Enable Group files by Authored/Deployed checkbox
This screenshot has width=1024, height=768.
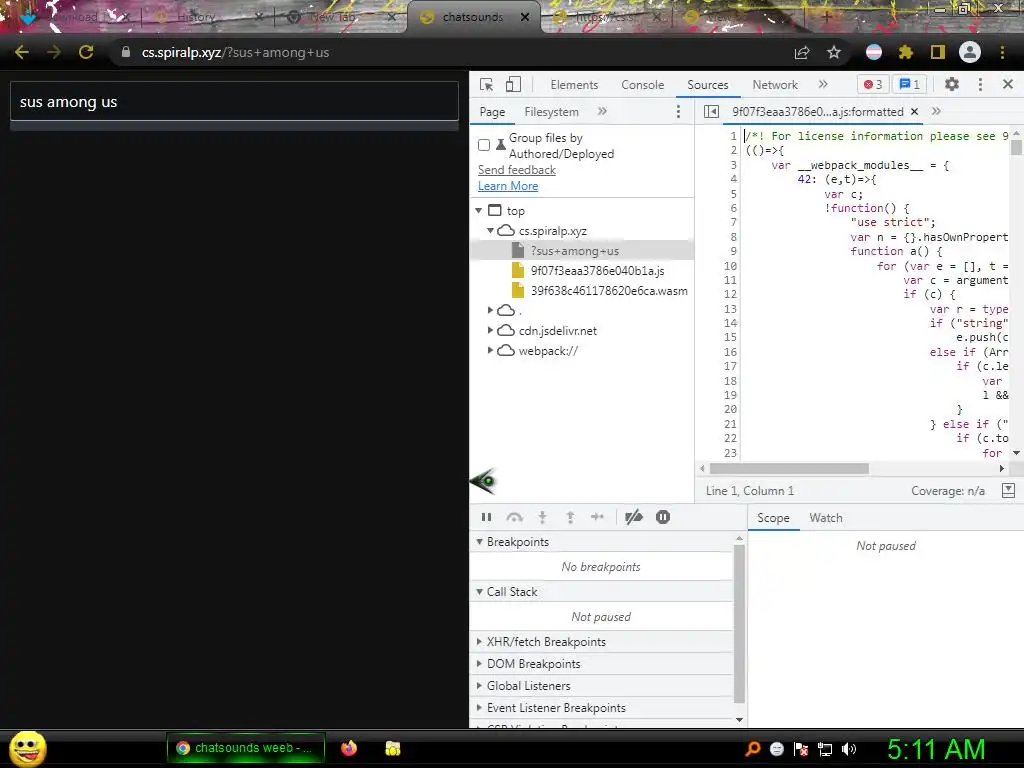tap(484, 145)
